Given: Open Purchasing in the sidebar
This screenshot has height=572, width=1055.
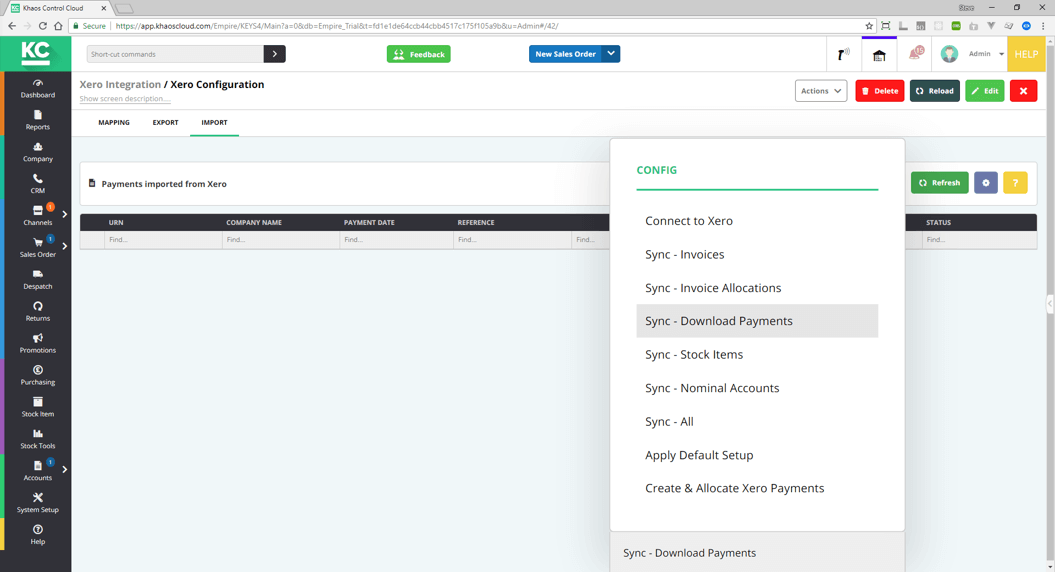Looking at the screenshot, I should coord(38,376).
